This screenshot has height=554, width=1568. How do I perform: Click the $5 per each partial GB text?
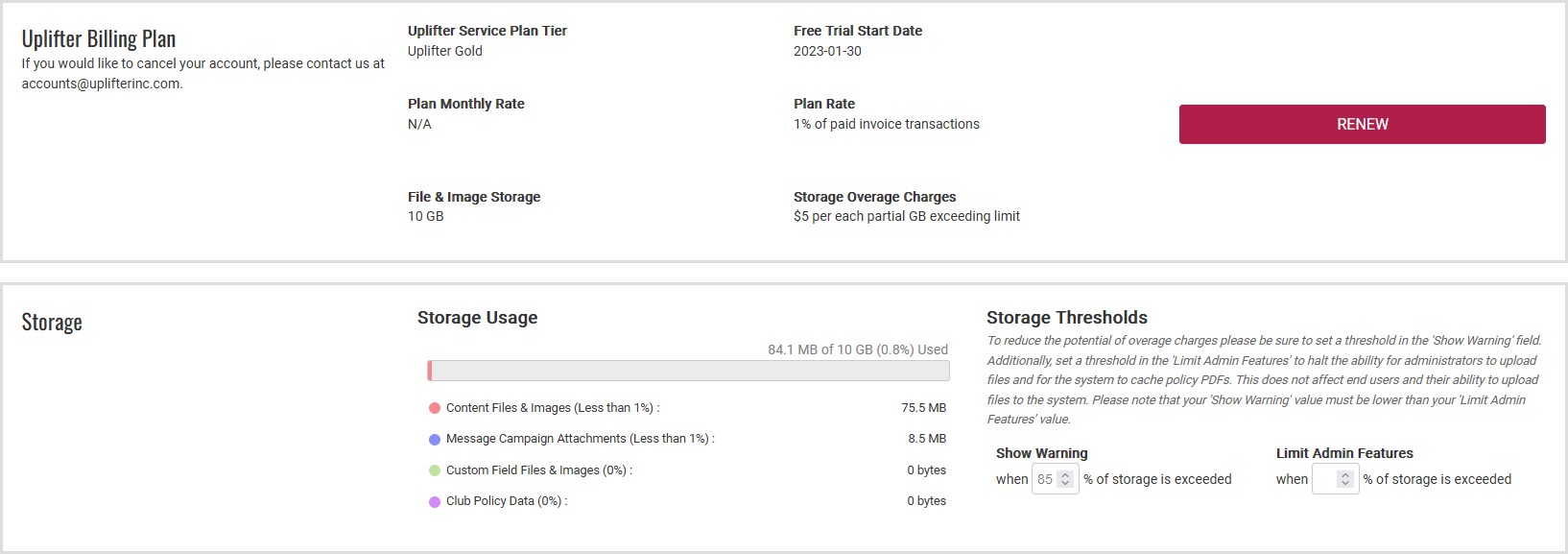tap(907, 216)
